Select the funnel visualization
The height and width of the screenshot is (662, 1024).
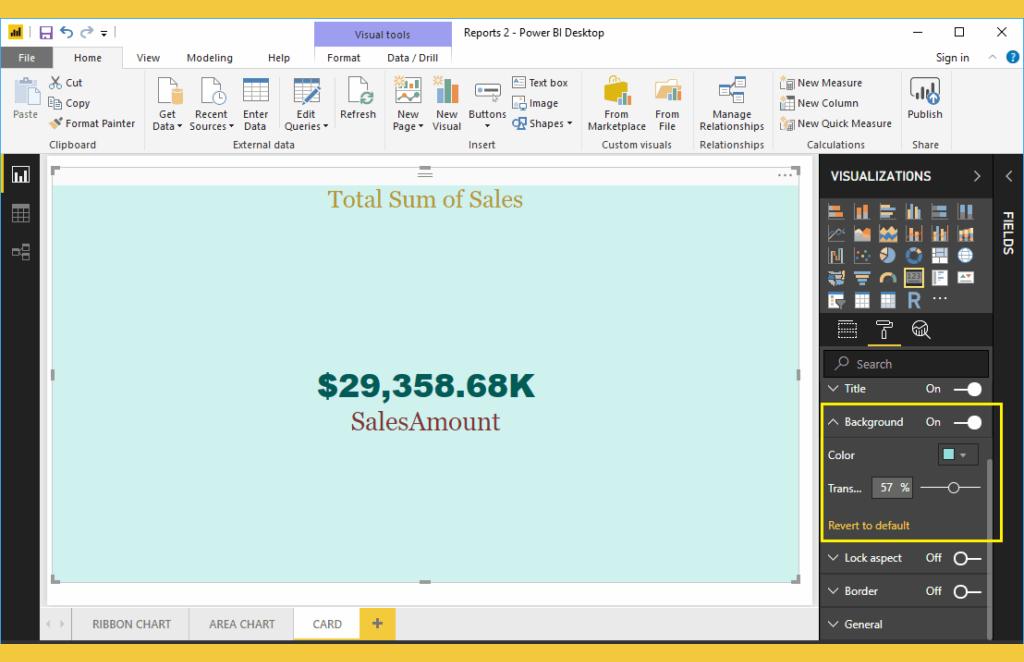point(861,278)
